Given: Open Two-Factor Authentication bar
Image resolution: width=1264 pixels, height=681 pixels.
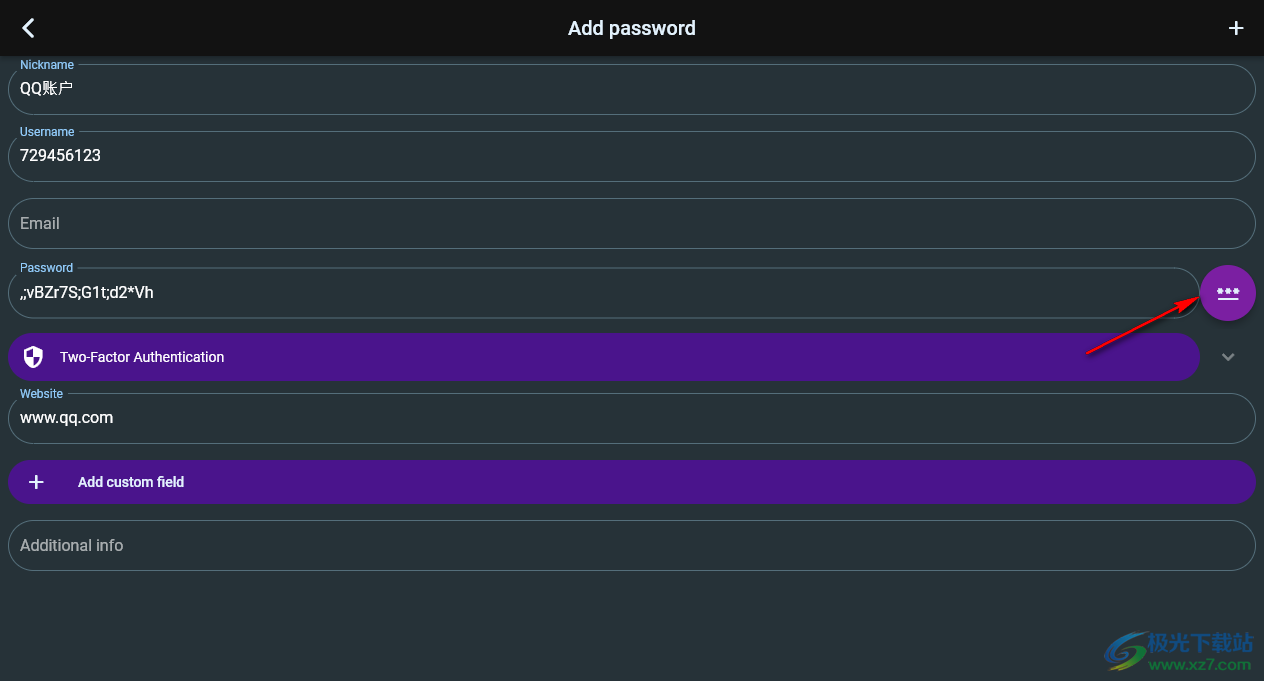Looking at the screenshot, I should [x=604, y=357].
